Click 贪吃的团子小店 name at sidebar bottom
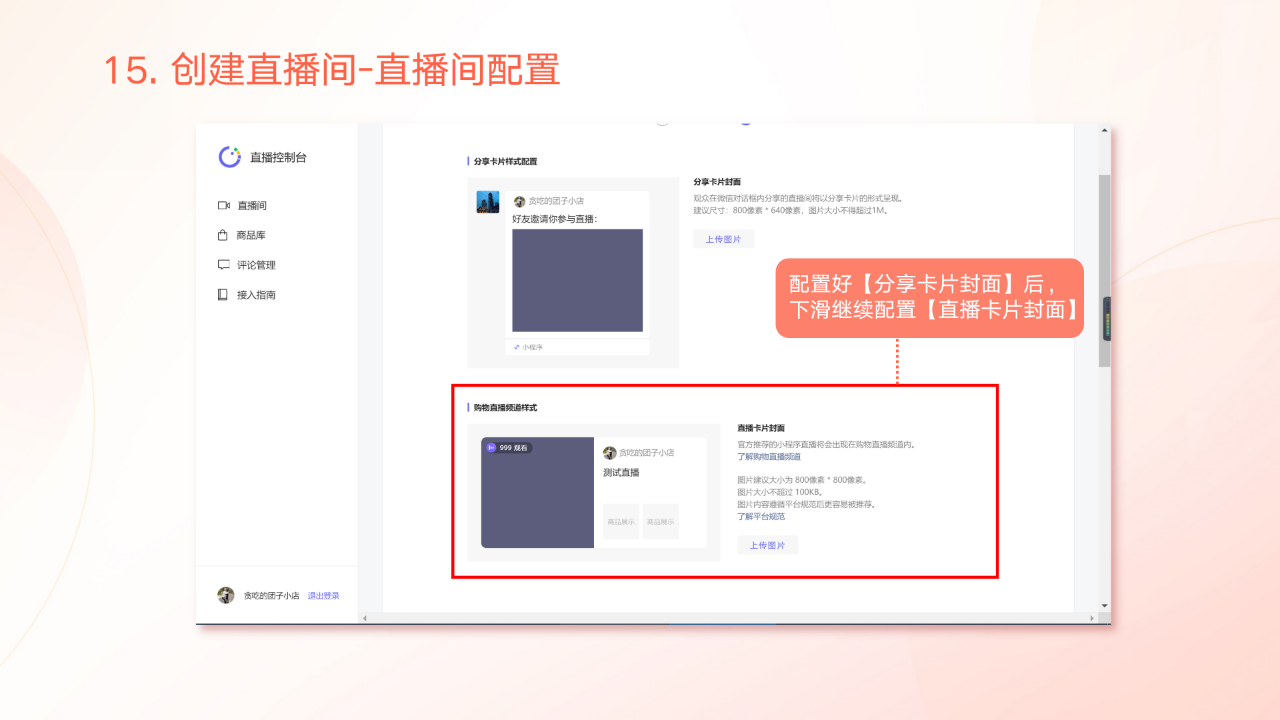The image size is (1280, 720). 271,595
